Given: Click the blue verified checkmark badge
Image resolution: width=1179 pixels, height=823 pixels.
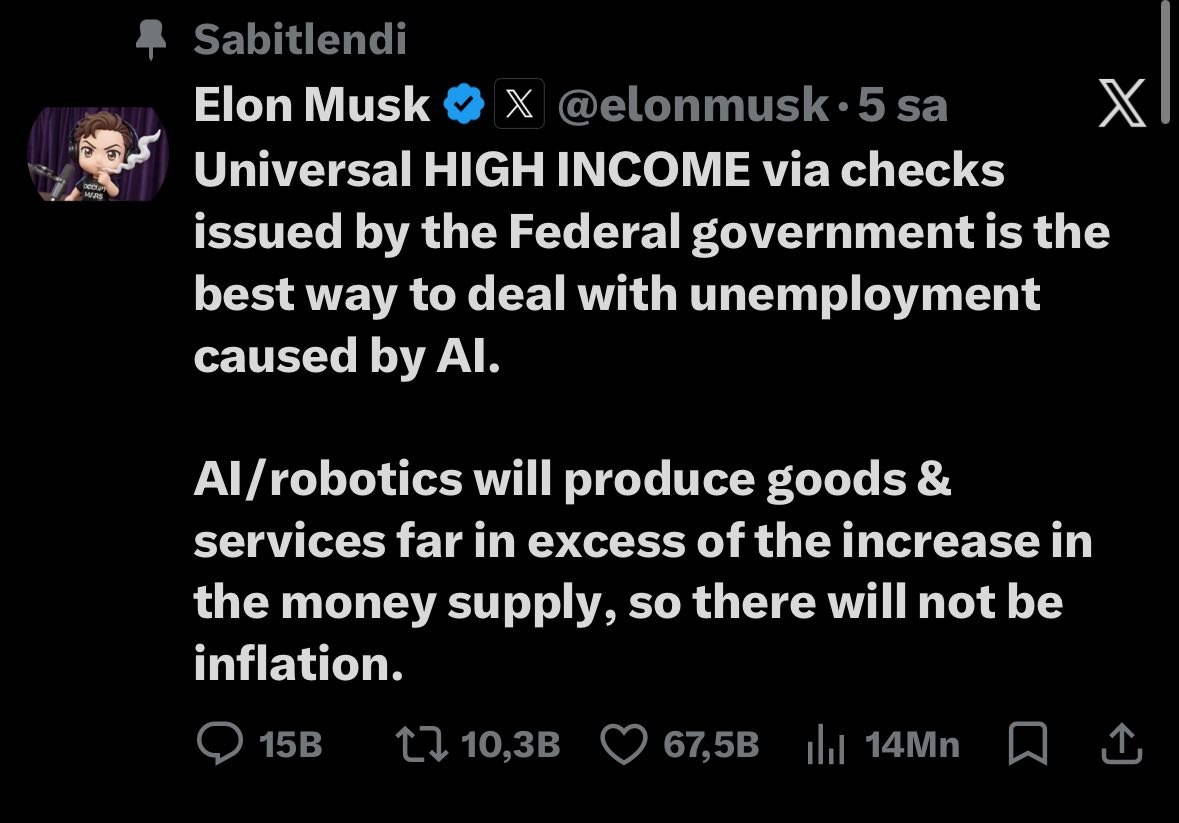Looking at the screenshot, I should (464, 104).
